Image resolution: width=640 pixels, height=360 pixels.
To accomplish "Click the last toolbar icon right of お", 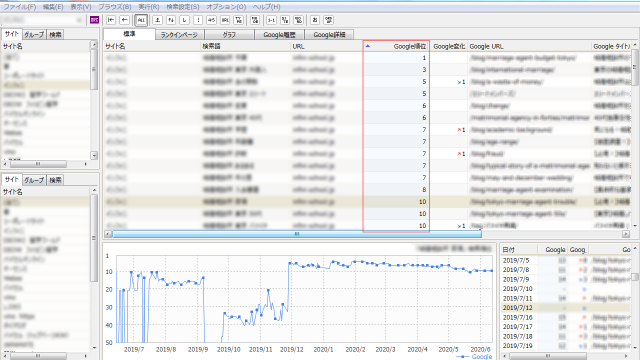I will point(328,20).
